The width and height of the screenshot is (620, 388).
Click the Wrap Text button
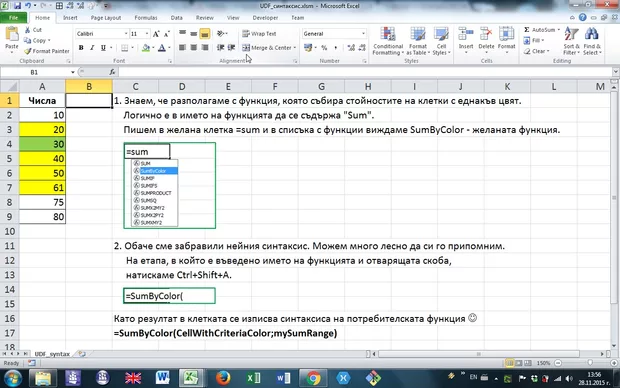point(259,34)
